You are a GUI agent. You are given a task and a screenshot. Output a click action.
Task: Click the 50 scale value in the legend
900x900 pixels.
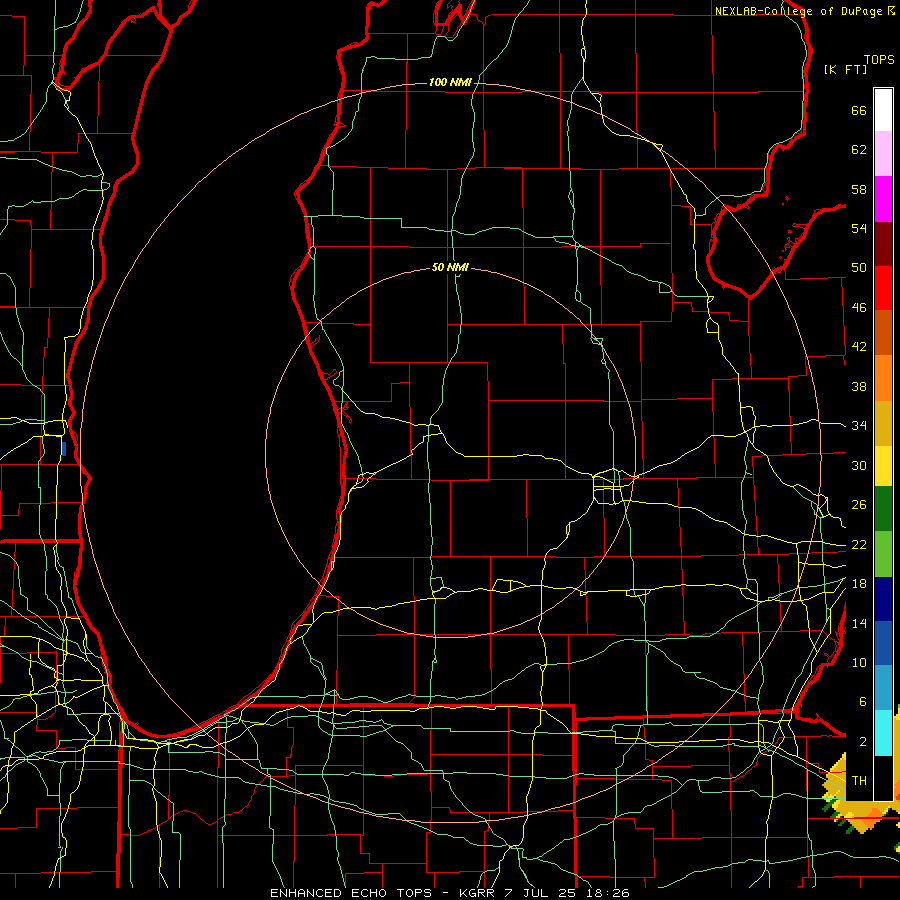(859, 267)
